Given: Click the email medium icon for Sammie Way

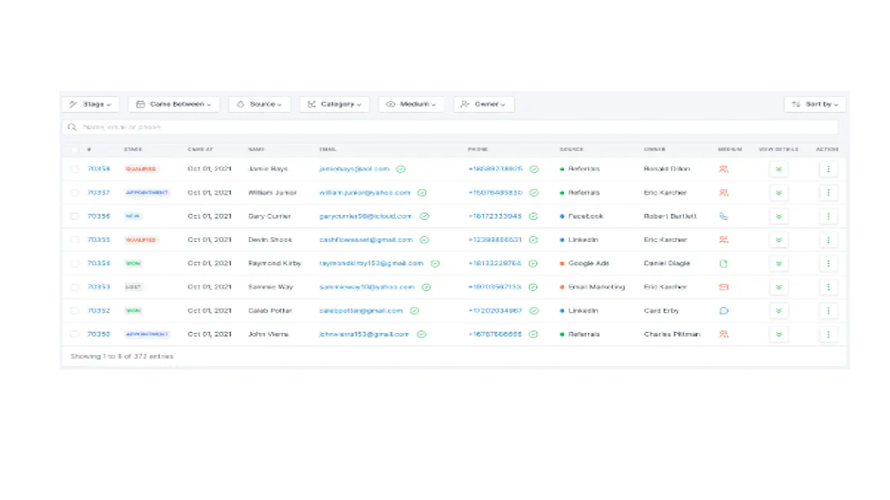Looking at the screenshot, I should tap(724, 287).
